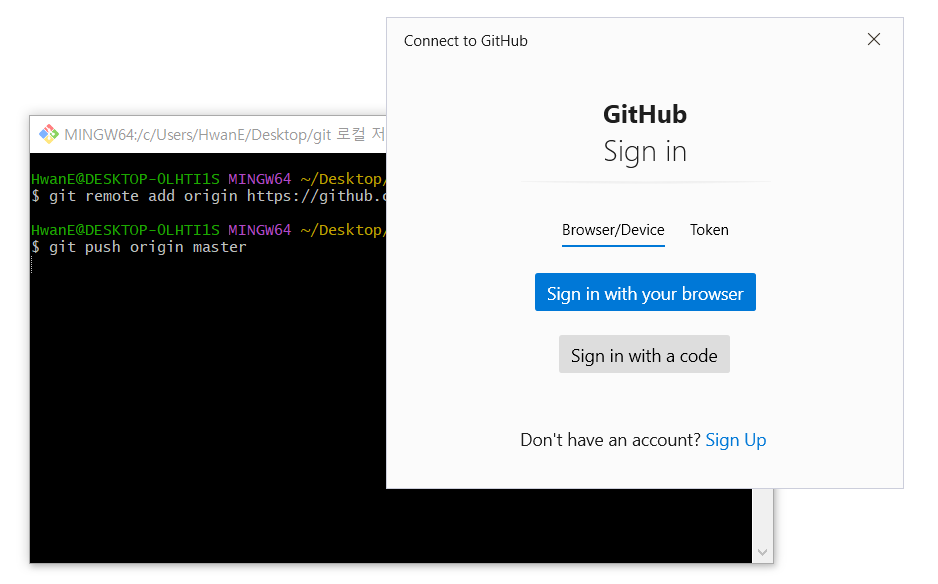Select the Browser/Device tab
The width and height of the screenshot is (938, 584).
(x=613, y=230)
